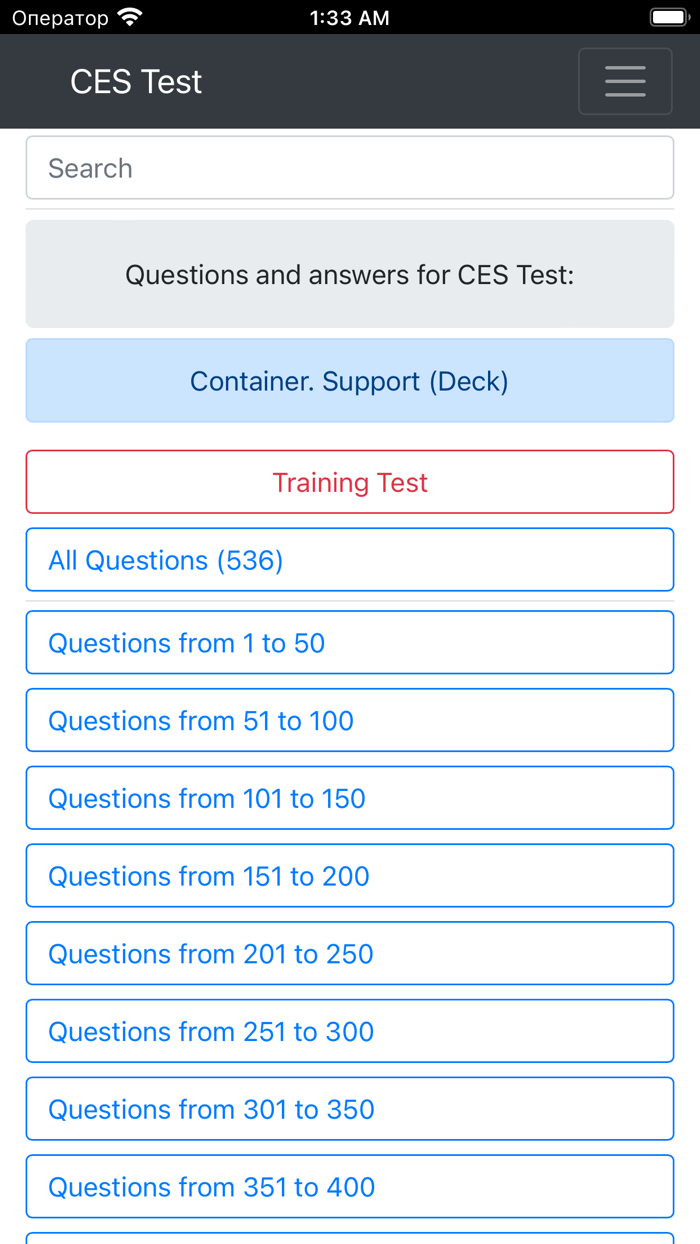
Task: Start the Training Test
Action: click(x=349, y=482)
